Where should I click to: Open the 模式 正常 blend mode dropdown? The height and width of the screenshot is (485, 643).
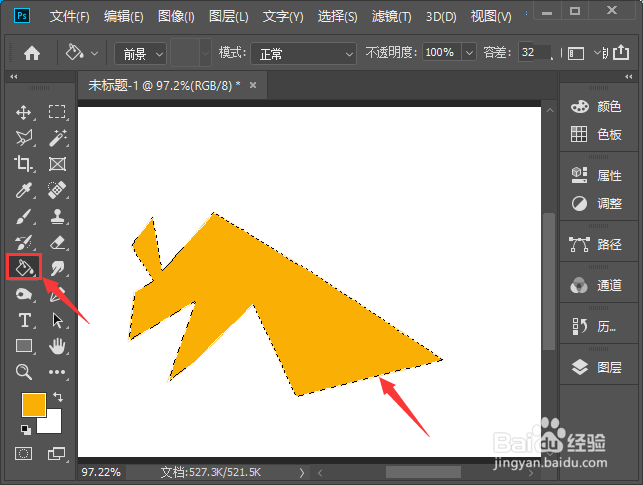point(303,53)
